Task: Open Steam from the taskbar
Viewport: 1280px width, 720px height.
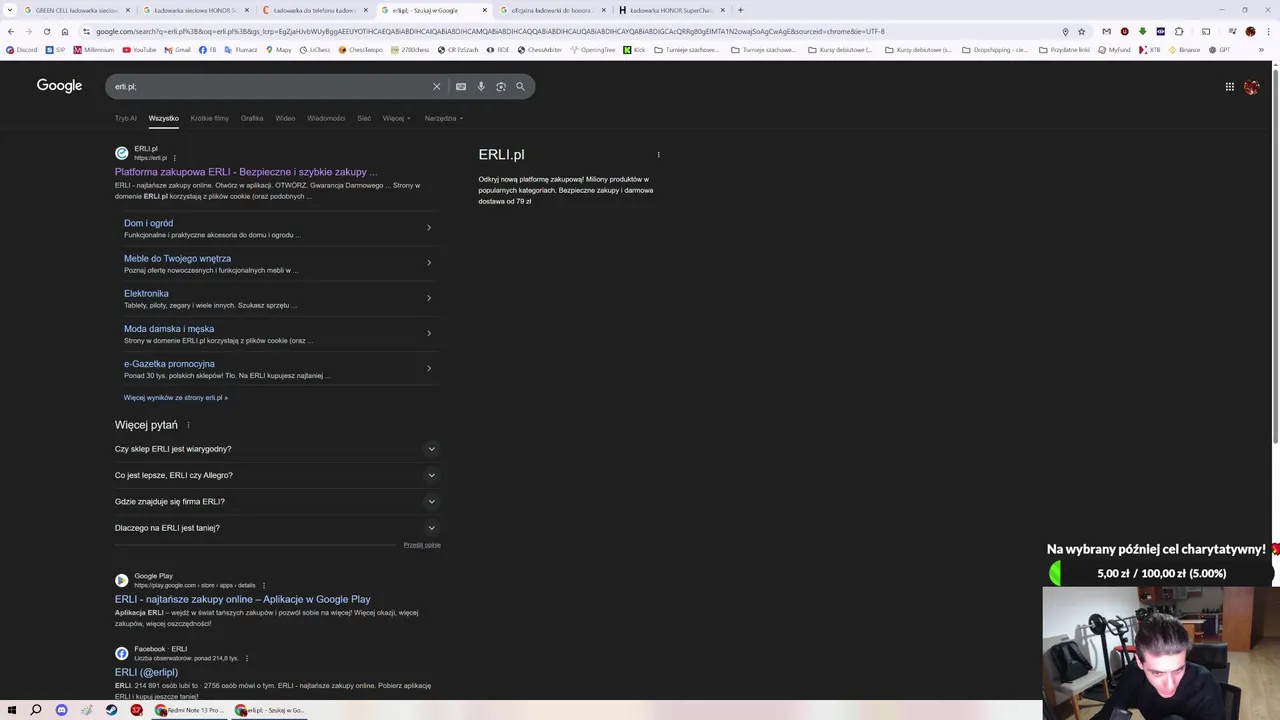Action: (x=111, y=710)
